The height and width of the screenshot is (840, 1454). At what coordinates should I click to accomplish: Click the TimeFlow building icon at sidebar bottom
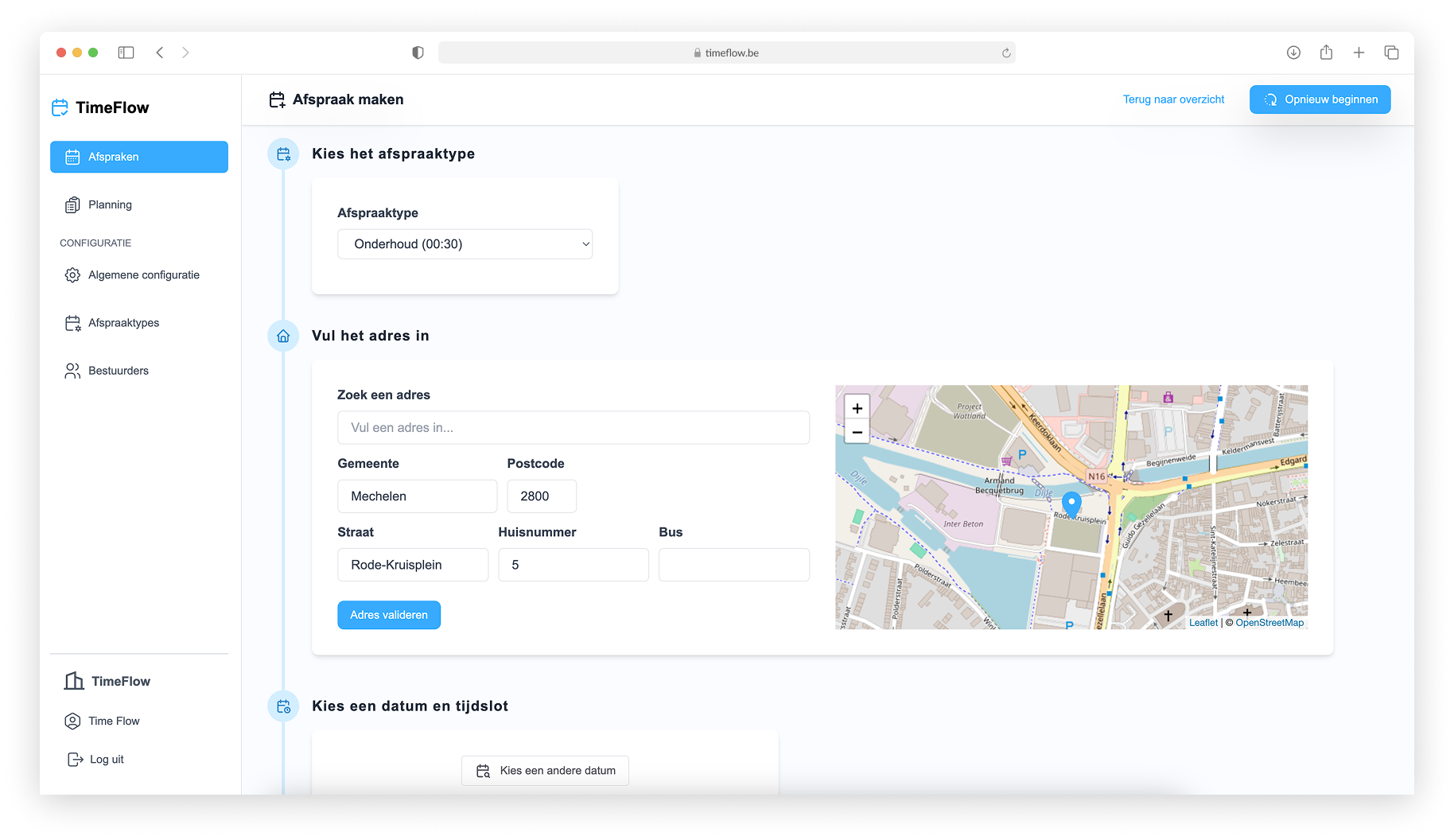[x=73, y=681]
